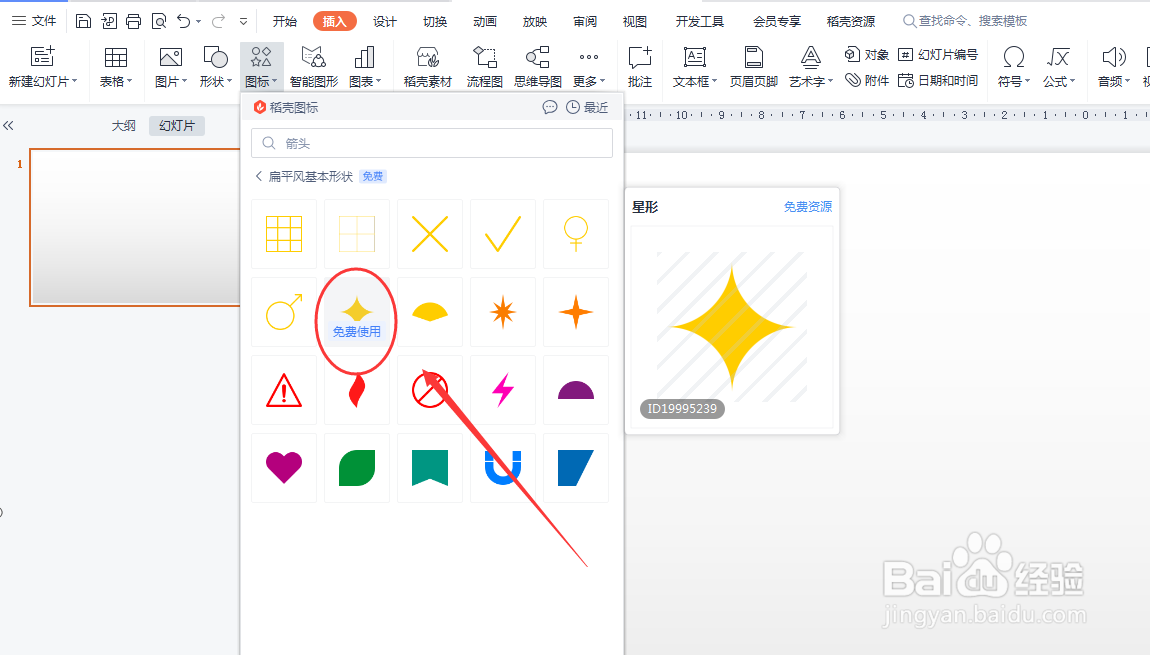Viewport: 1150px width, 655px height.
Task: Collapse the slide panel with double chevron
Action: tap(8, 125)
